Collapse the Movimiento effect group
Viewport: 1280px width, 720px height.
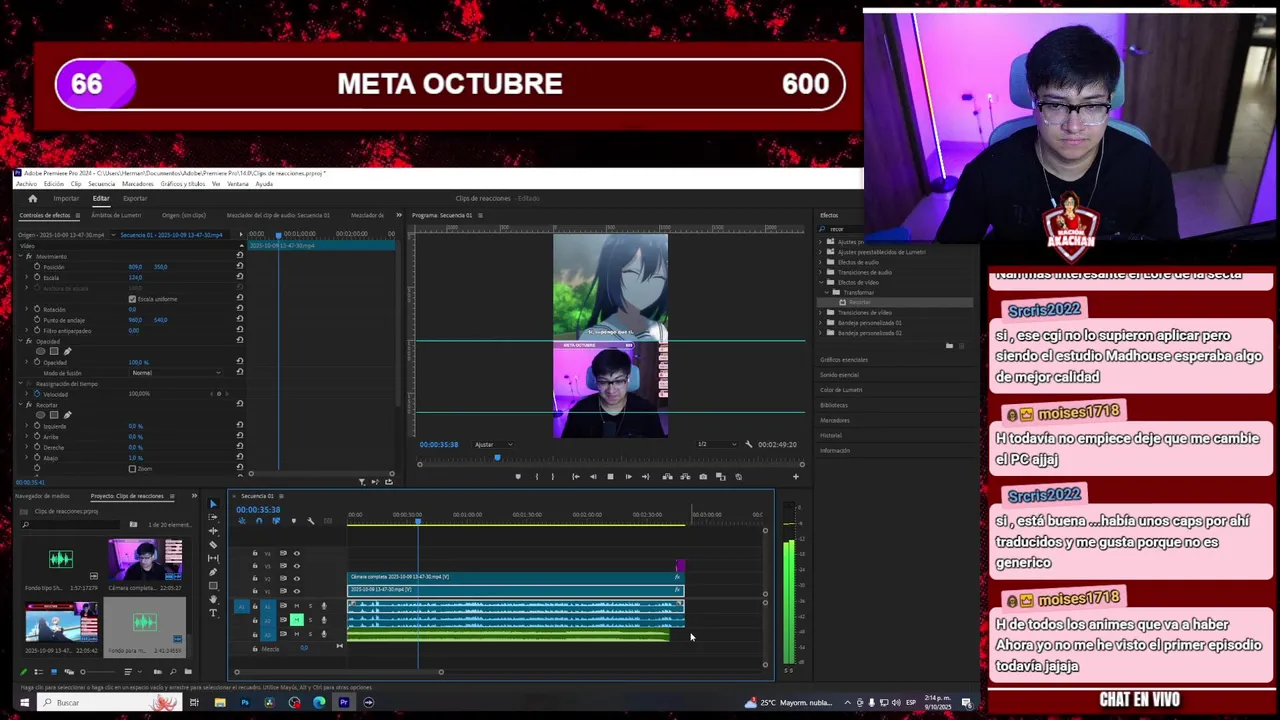[21, 256]
